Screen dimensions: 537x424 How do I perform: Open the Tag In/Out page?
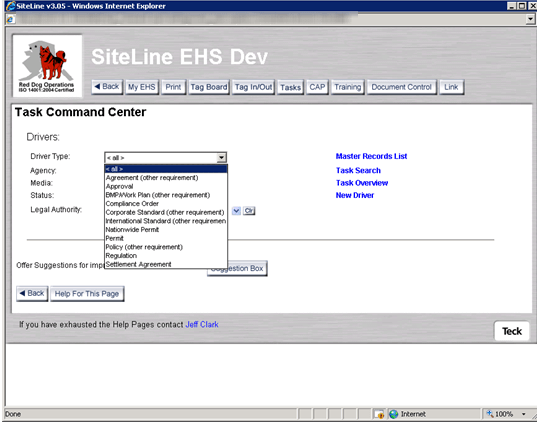click(x=253, y=87)
